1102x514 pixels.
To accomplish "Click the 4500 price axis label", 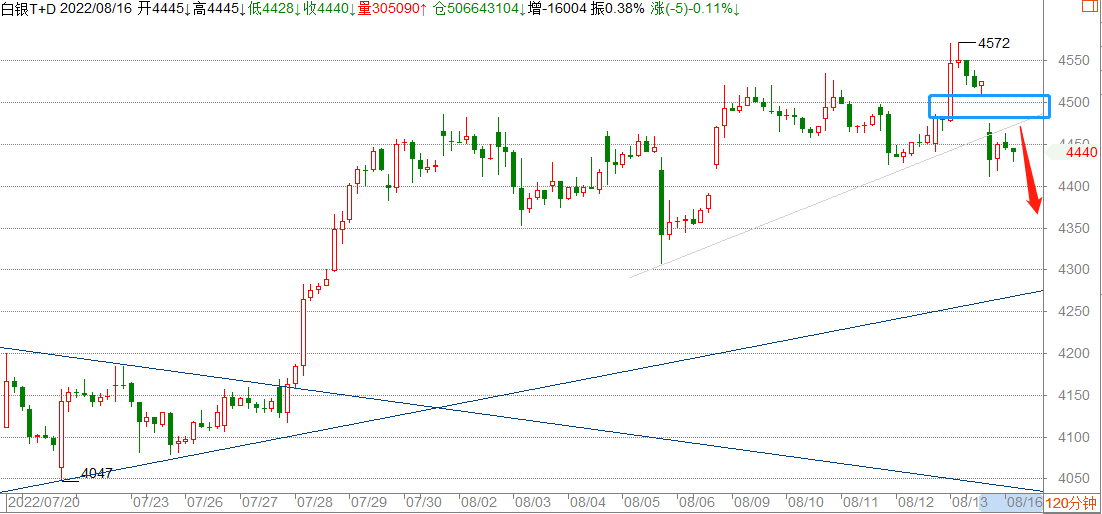I will tap(1072, 103).
